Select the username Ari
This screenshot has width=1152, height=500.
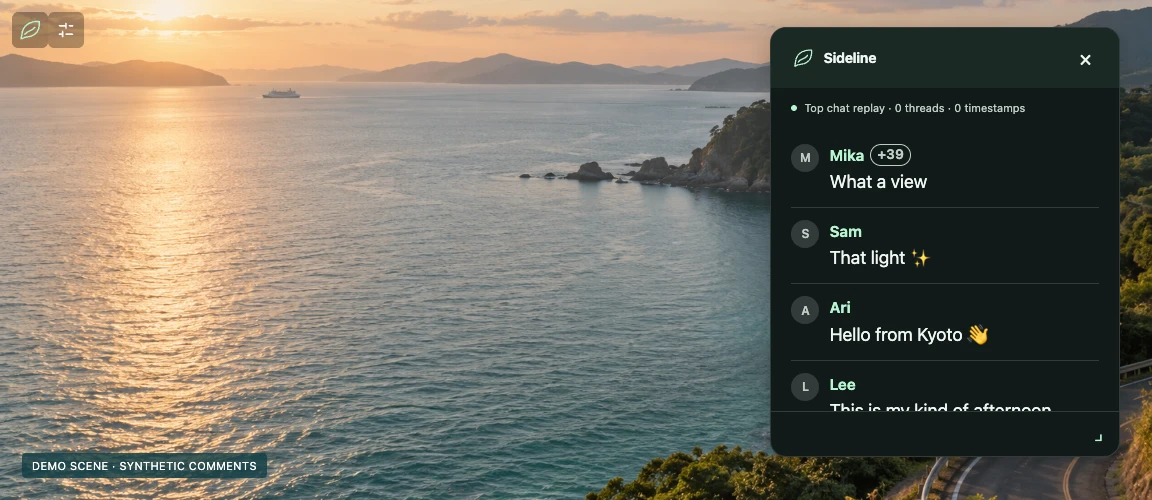[x=840, y=308]
